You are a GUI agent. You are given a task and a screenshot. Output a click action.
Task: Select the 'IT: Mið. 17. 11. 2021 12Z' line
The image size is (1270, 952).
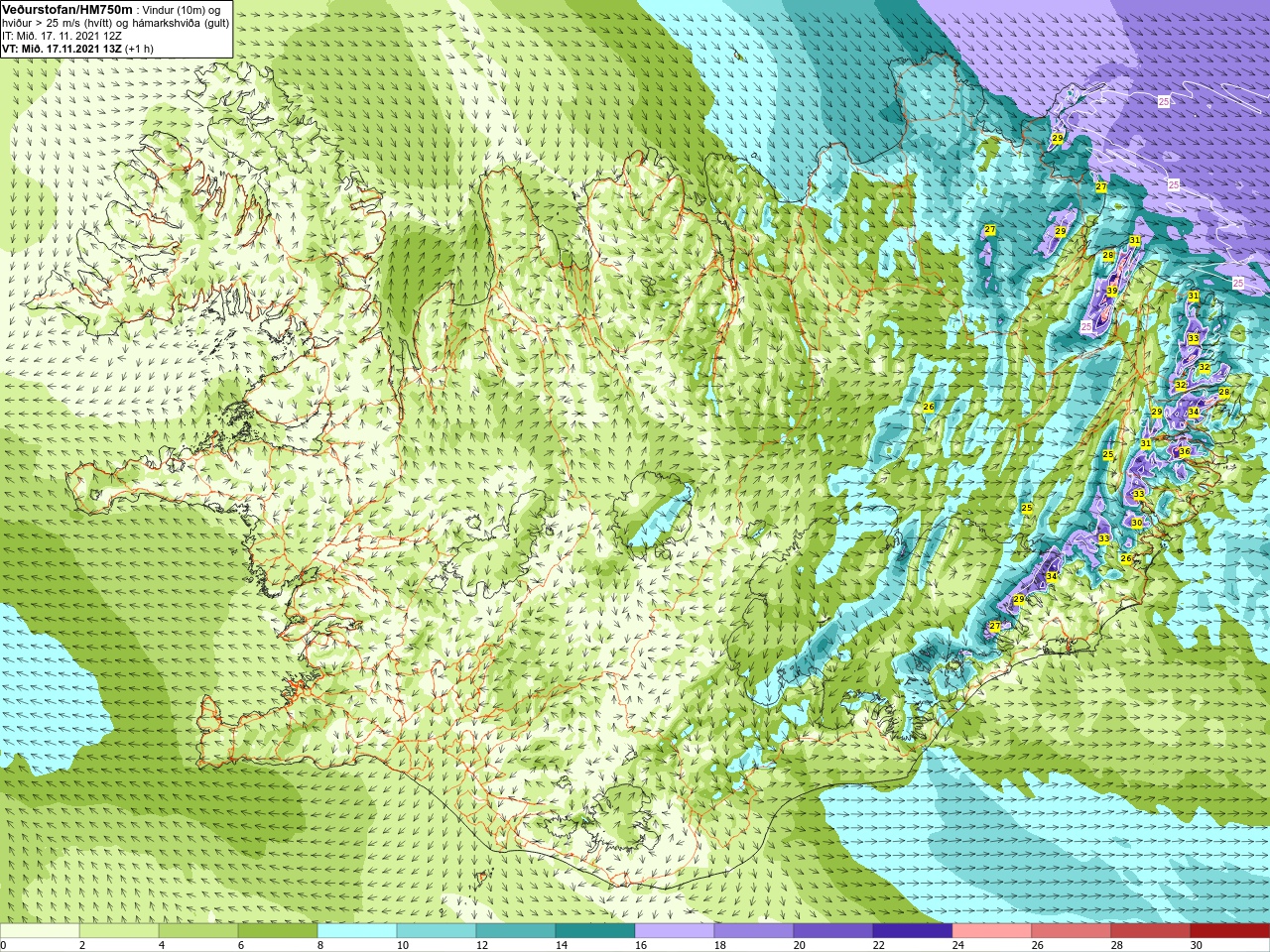[62, 36]
